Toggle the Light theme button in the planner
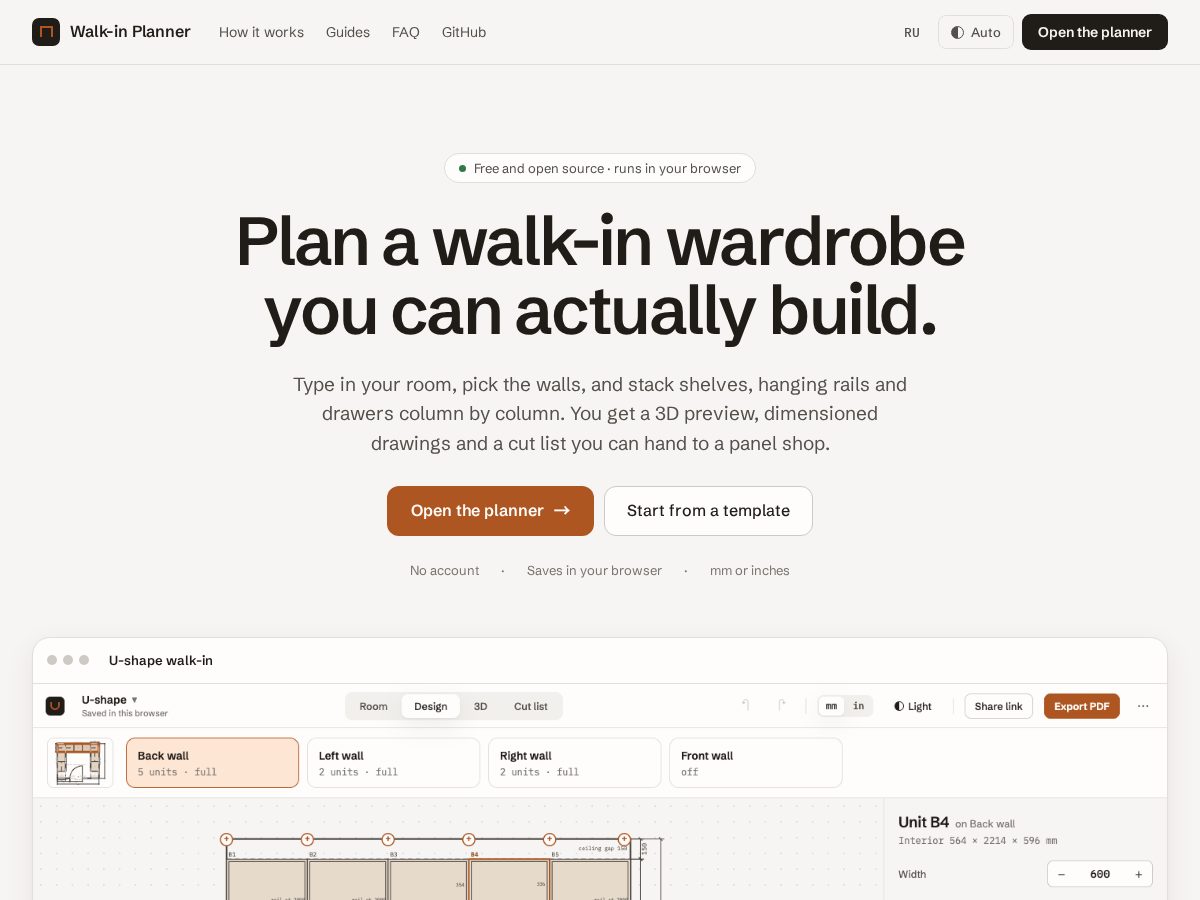 click(913, 706)
